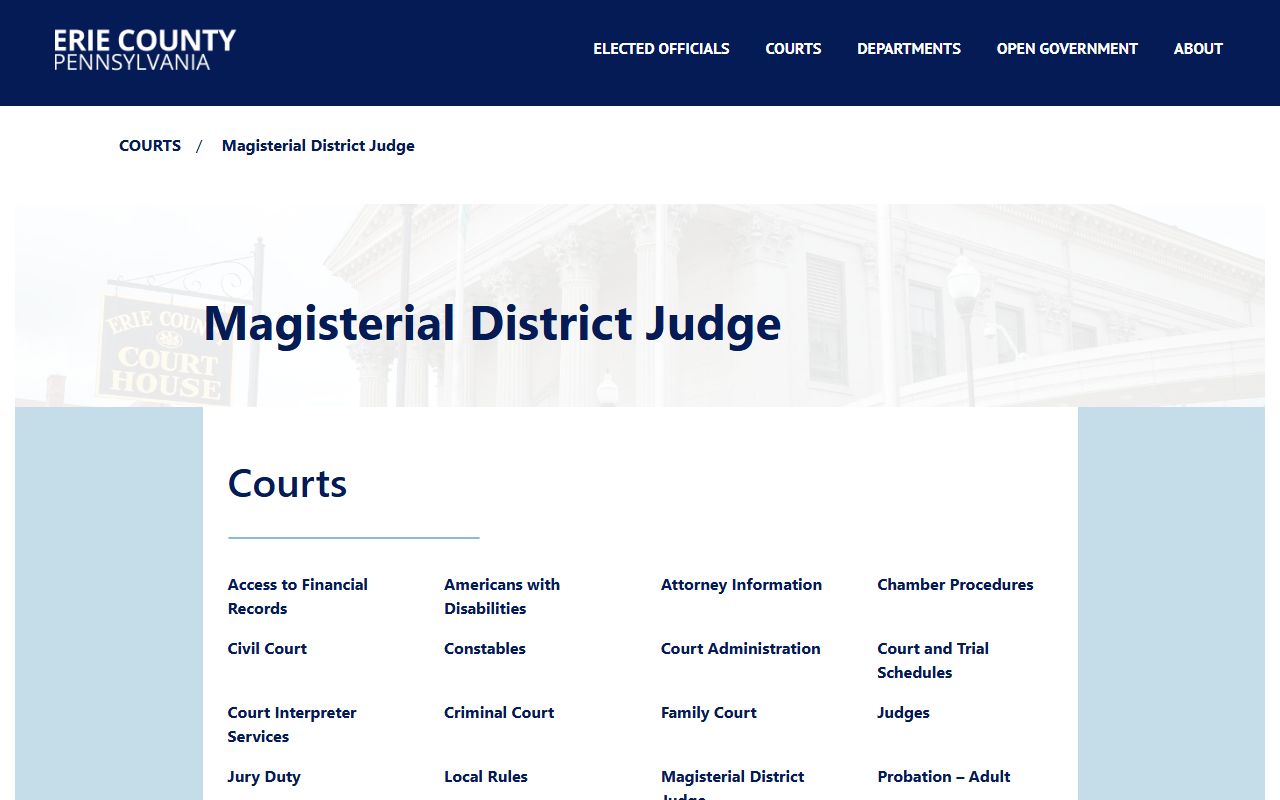The image size is (1280, 800).
Task: Open the Chamber Procedures link
Action: [955, 585]
